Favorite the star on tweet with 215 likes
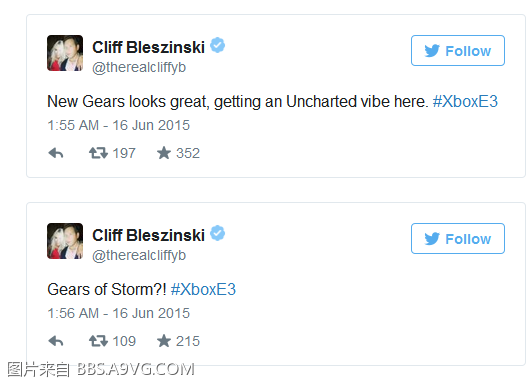 [x=164, y=341]
